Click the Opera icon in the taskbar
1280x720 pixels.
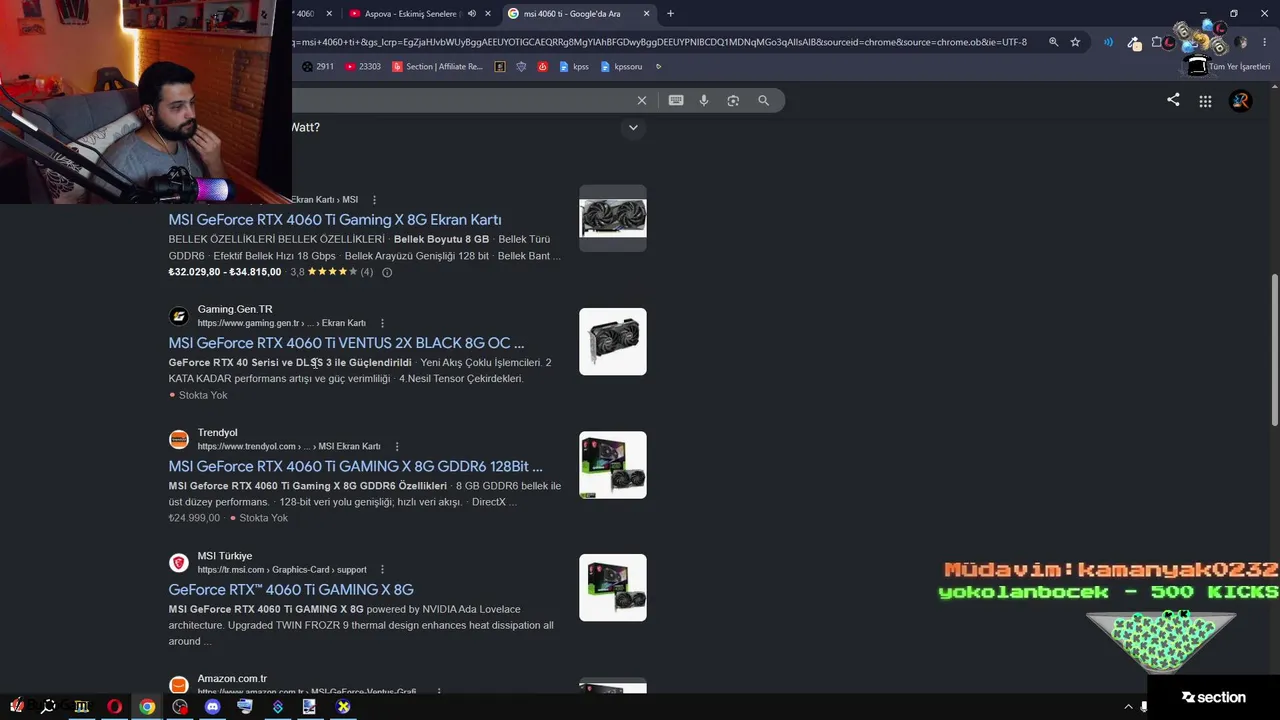pyautogui.click(x=115, y=706)
